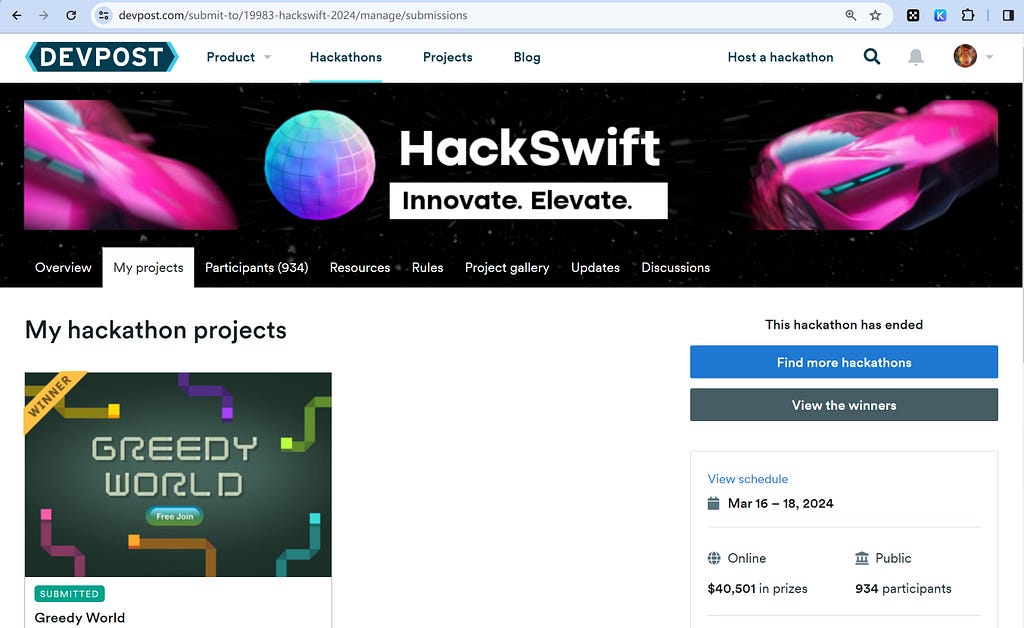Open Hackathons in top navigation
The width and height of the screenshot is (1024, 628).
point(345,57)
